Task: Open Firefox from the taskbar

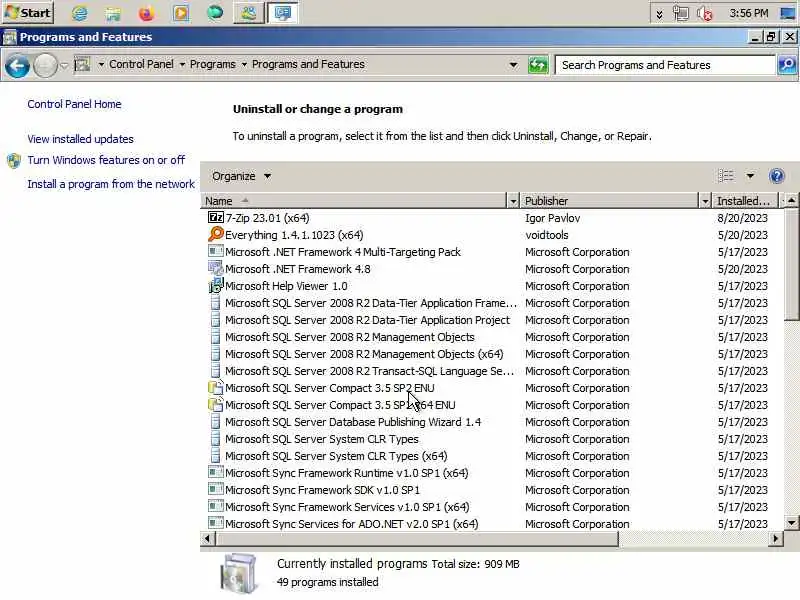Action: (x=146, y=13)
